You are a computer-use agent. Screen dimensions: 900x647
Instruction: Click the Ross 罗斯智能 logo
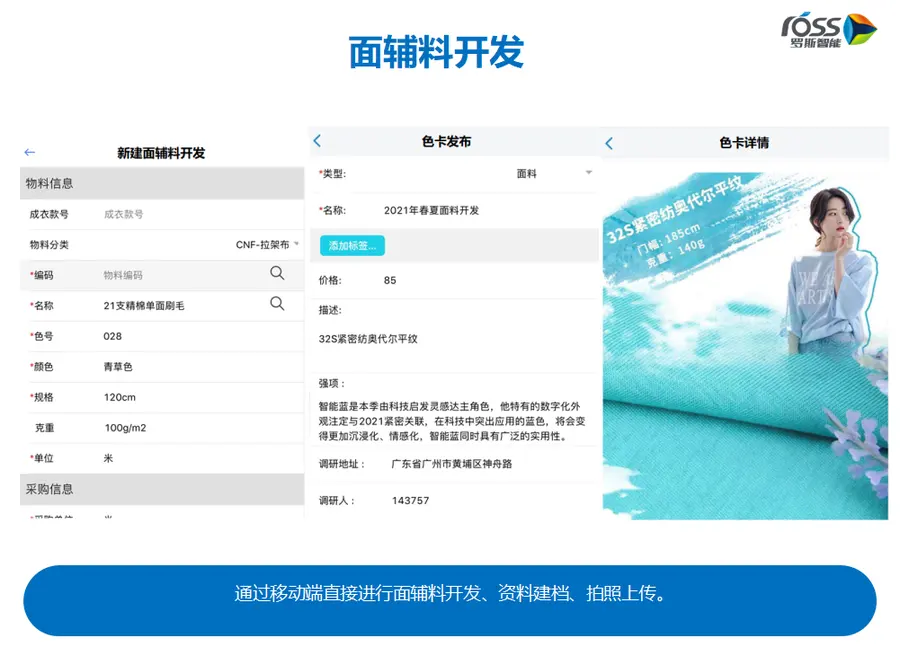(829, 30)
